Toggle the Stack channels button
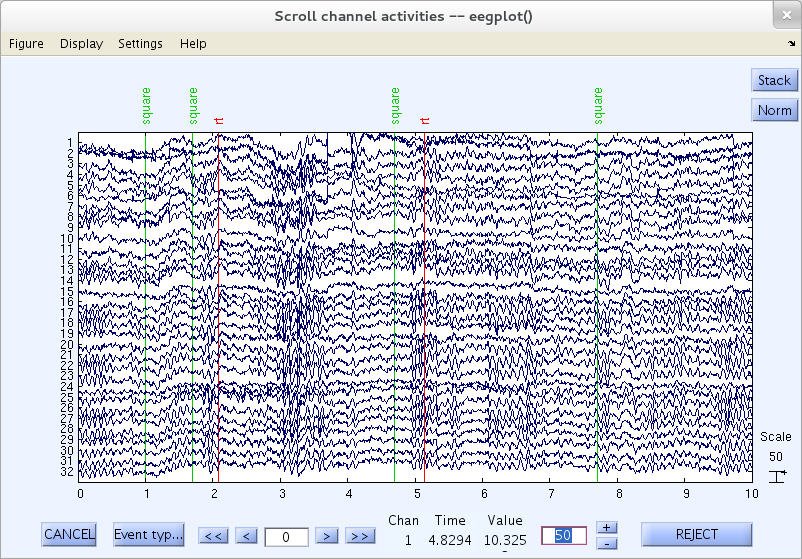 pyautogui.click(x=774, y=80)
